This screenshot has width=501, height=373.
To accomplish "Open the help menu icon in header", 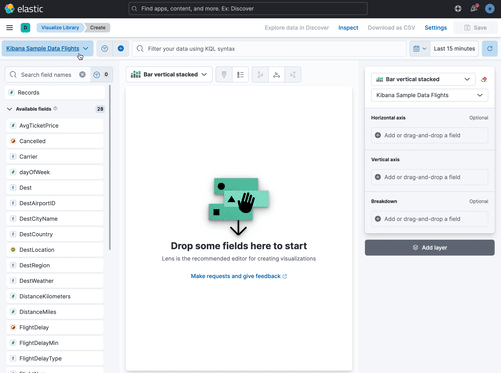I will pyautogui.click(x=458, y=9).
